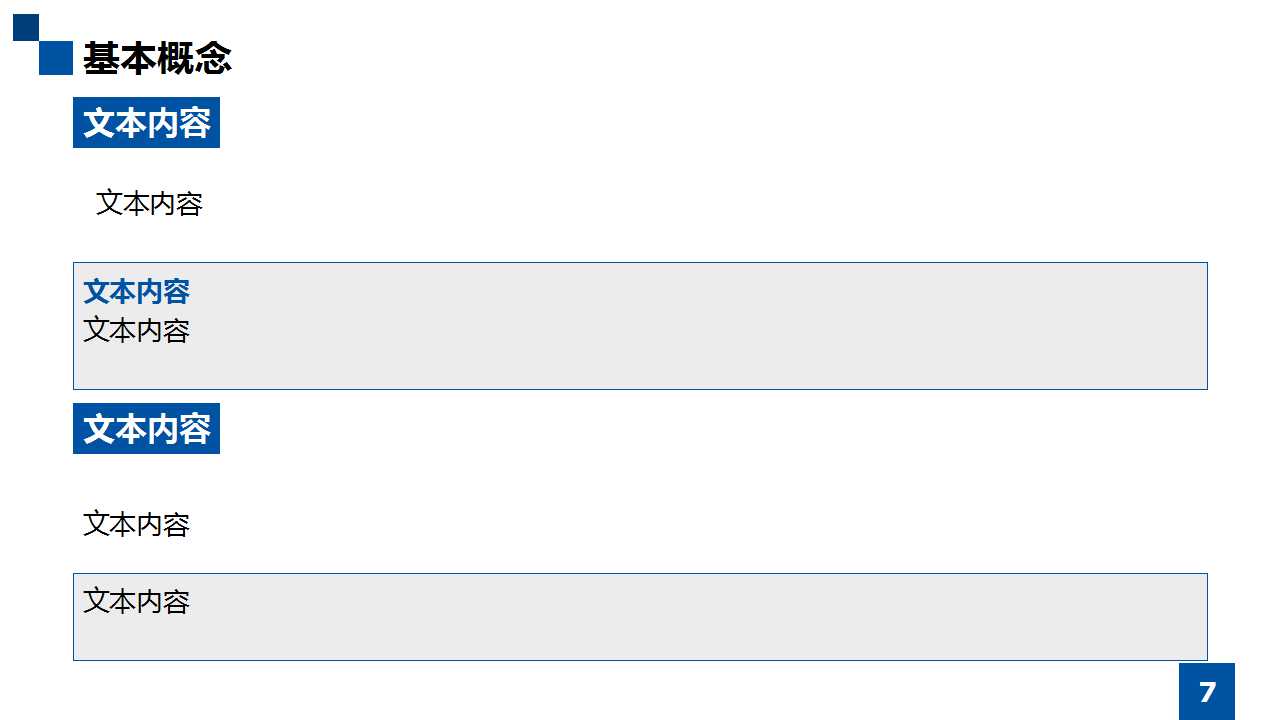Click character 容 in the first blue label
Viewport: 1280px width, 720px height.
pos(195,123)
